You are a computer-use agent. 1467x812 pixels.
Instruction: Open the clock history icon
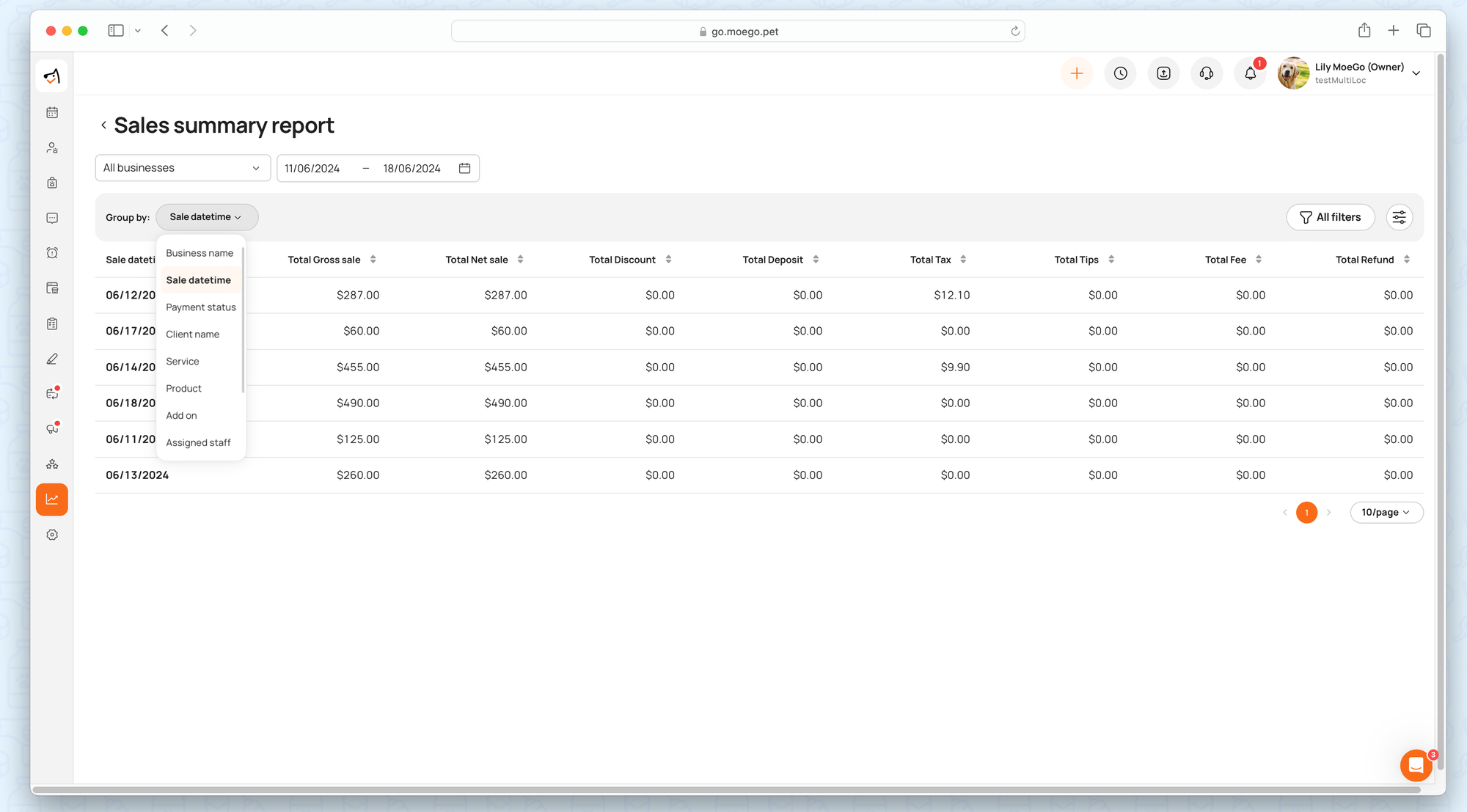[1120, 73]
